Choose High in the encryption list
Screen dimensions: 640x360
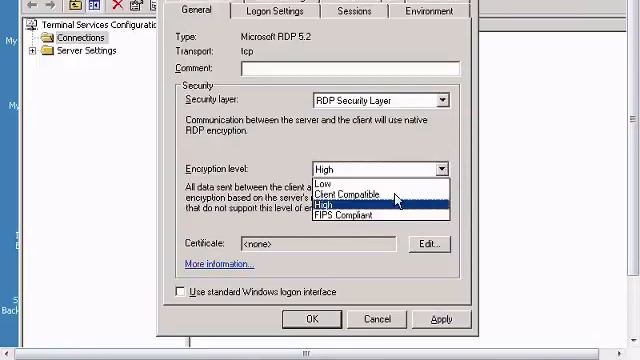click(381, 205)
